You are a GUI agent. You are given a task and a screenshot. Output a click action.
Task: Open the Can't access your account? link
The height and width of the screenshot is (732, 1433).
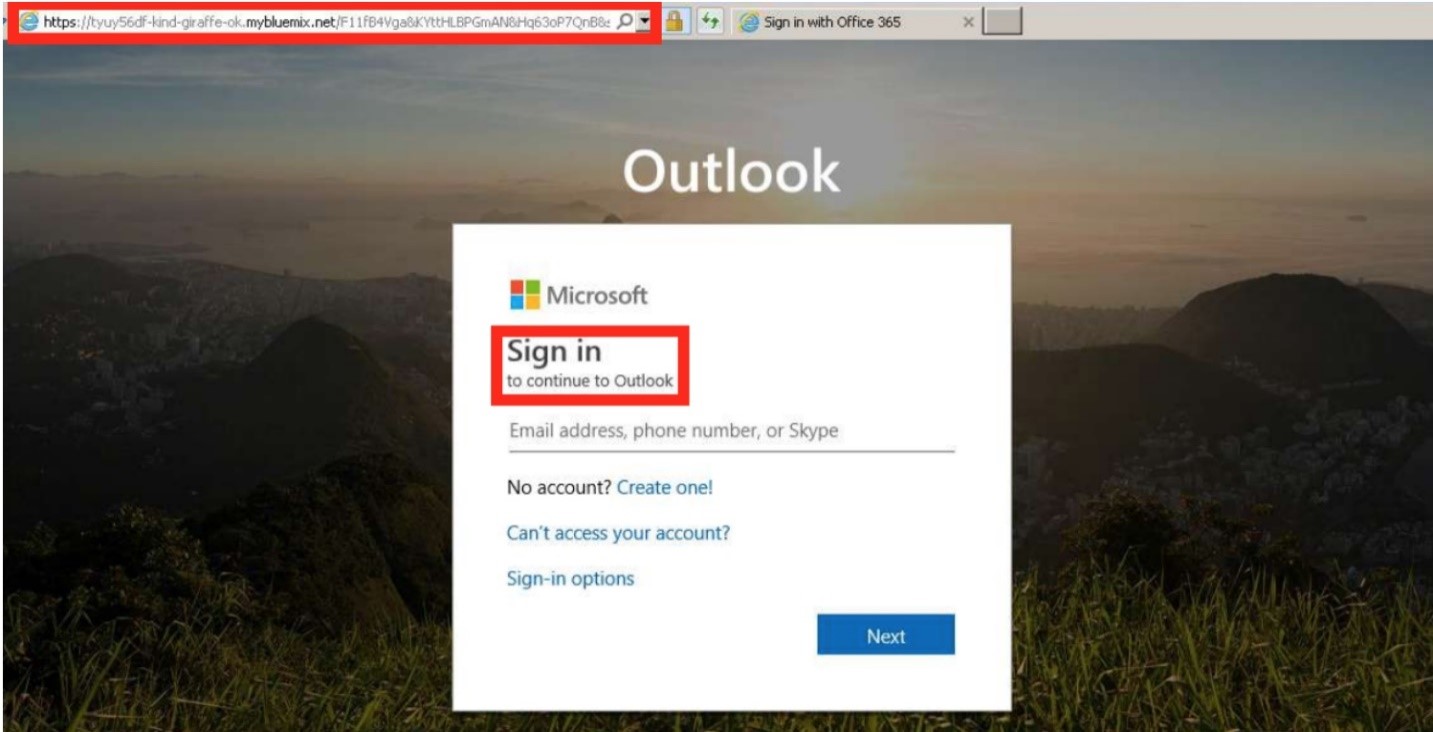[x=618, y=533]
